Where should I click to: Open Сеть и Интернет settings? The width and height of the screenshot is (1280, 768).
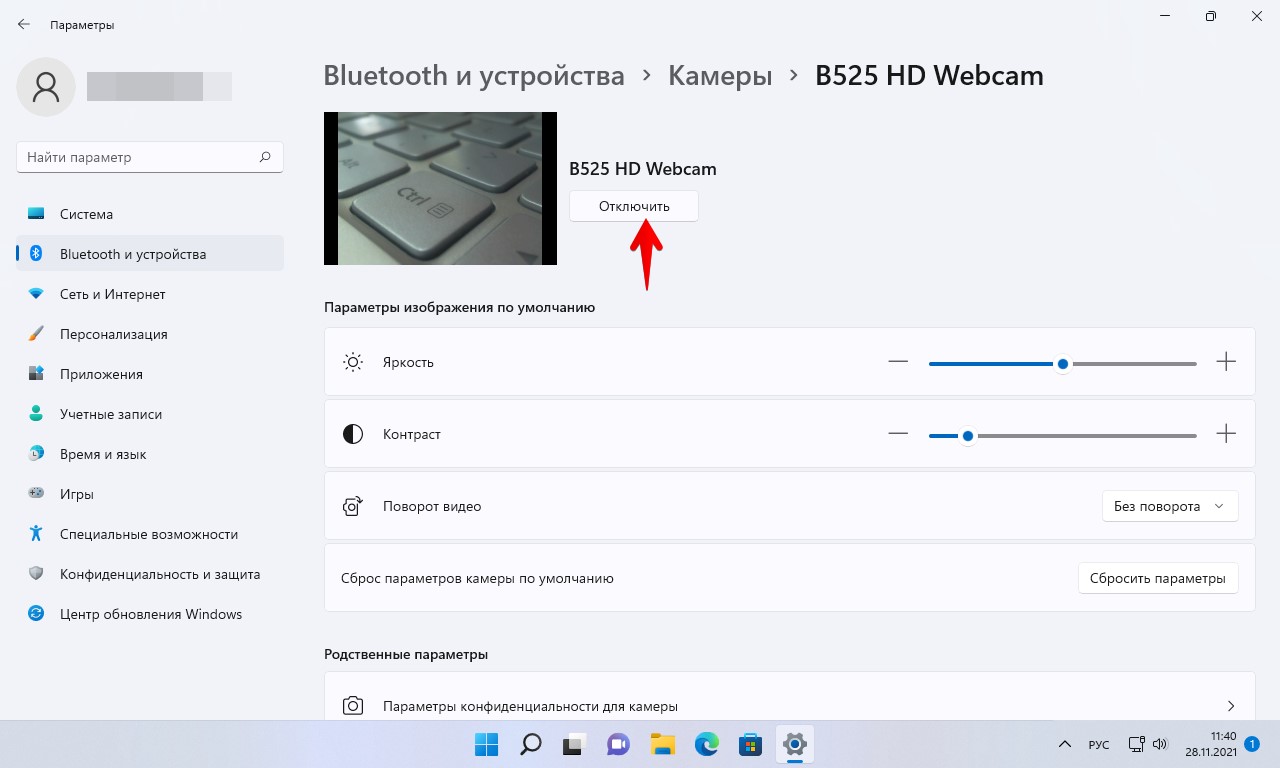click(150, 294)
